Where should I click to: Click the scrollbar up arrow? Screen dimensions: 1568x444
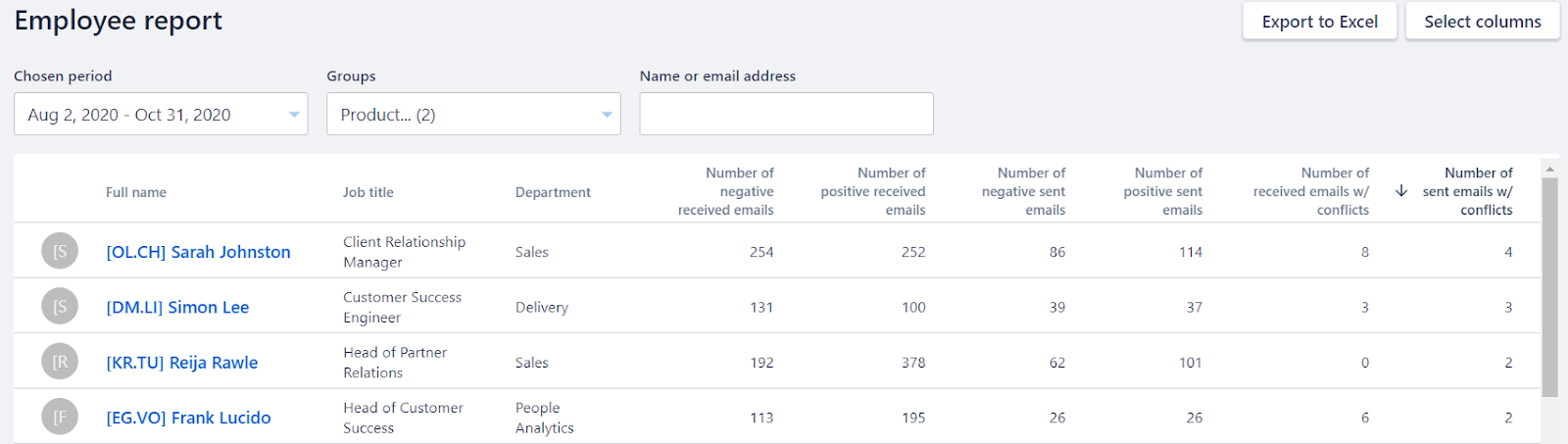coord(1549,170)
